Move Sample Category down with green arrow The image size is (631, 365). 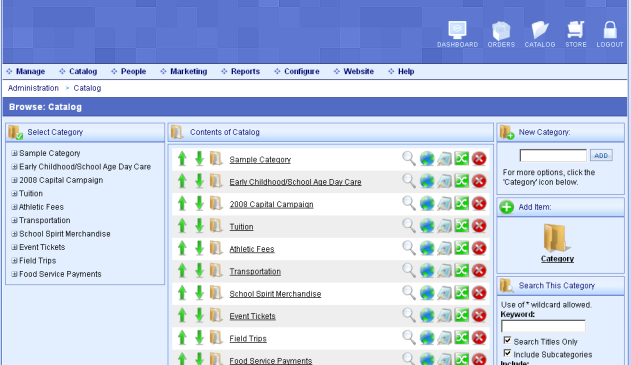199,159
